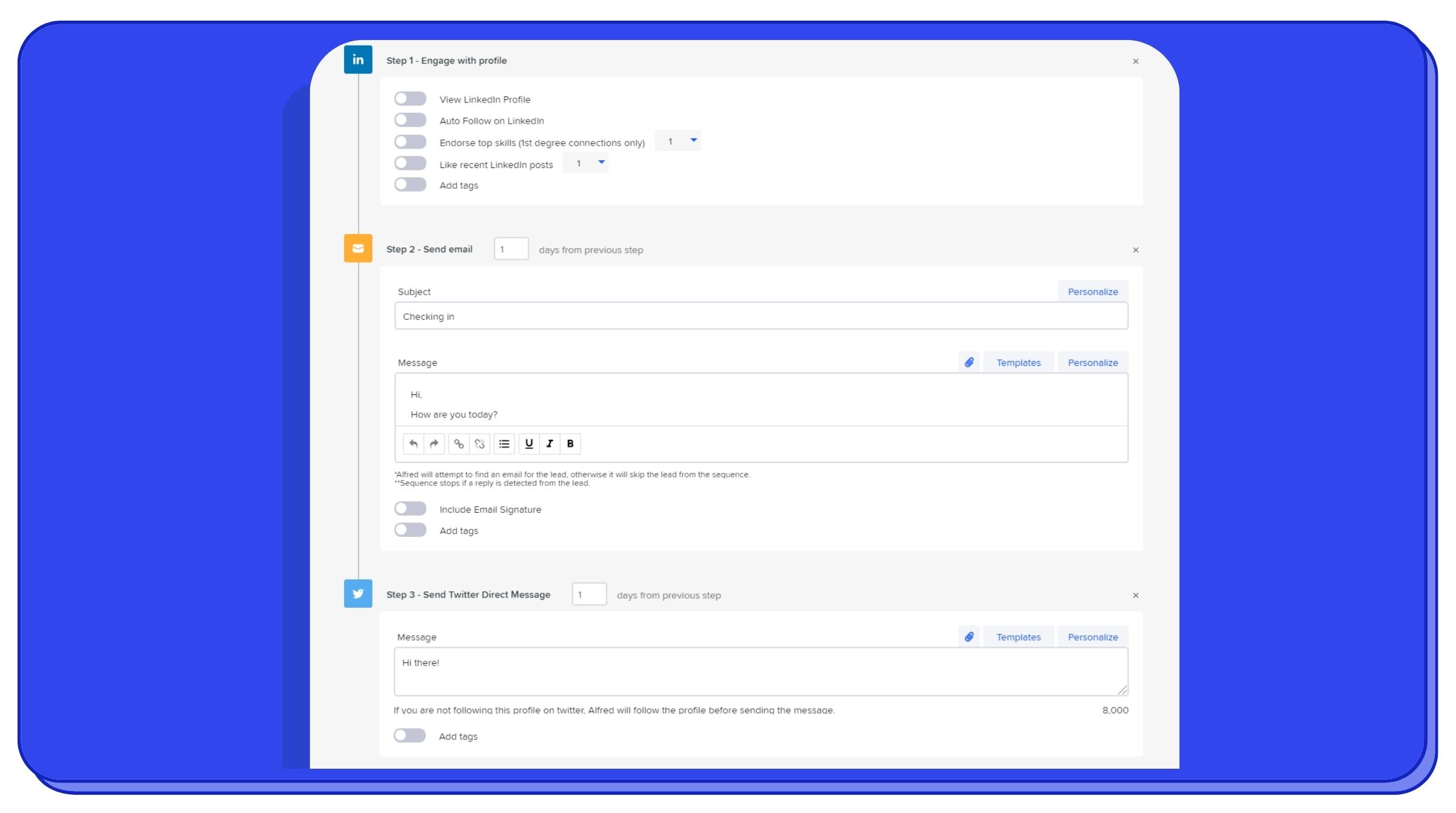Open Personalize for the Twitter message
The height and width of the screenshot is (813, 1456).
click(1093, 636)
